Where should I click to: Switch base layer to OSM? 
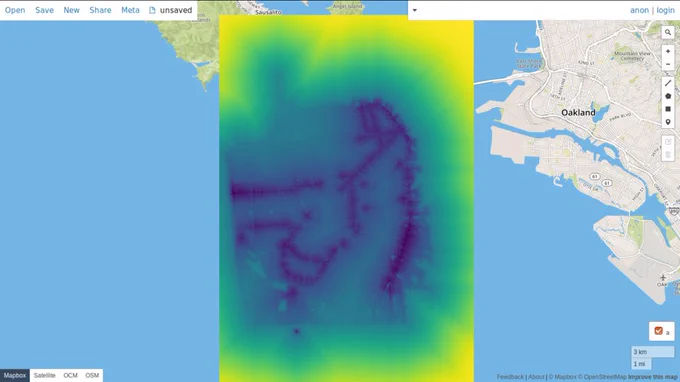click(92, 375)
